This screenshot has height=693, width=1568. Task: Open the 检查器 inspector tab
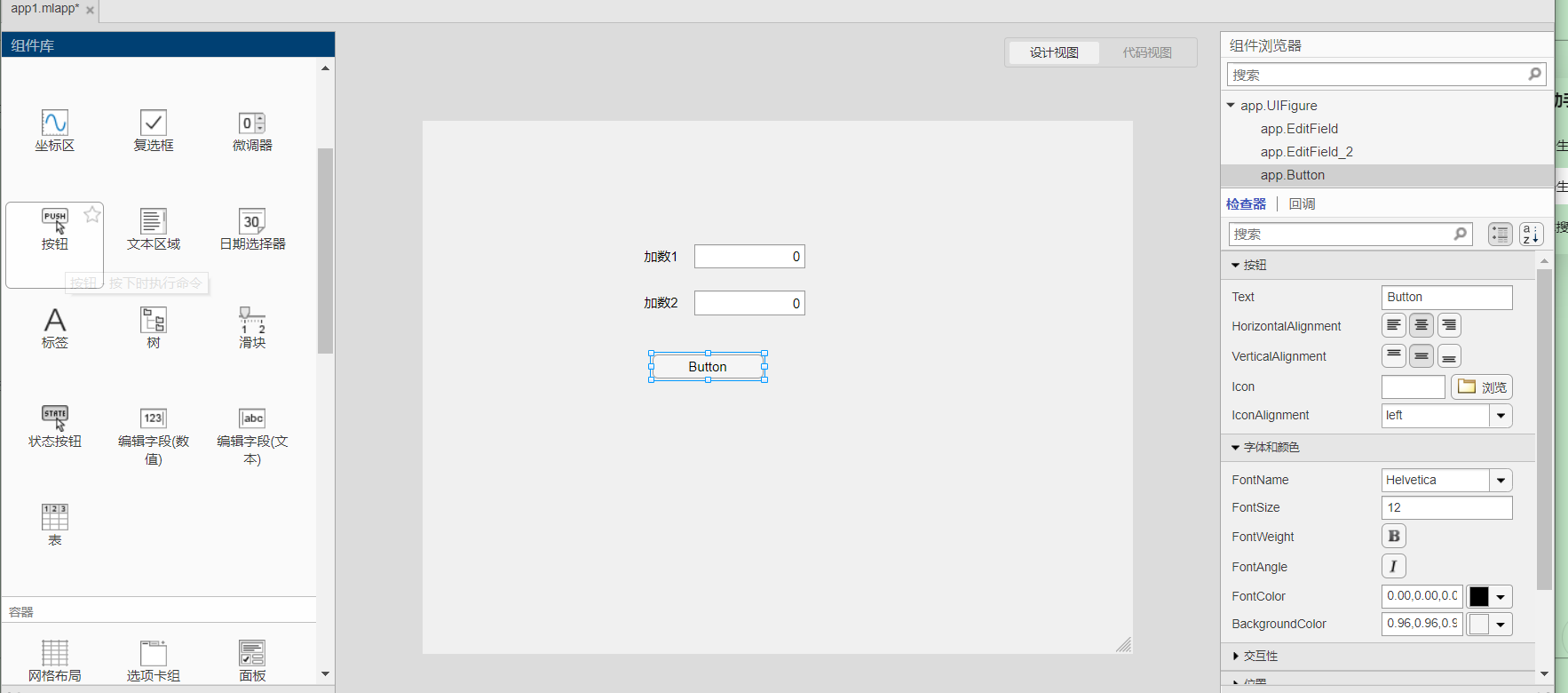pos(1246,203)
